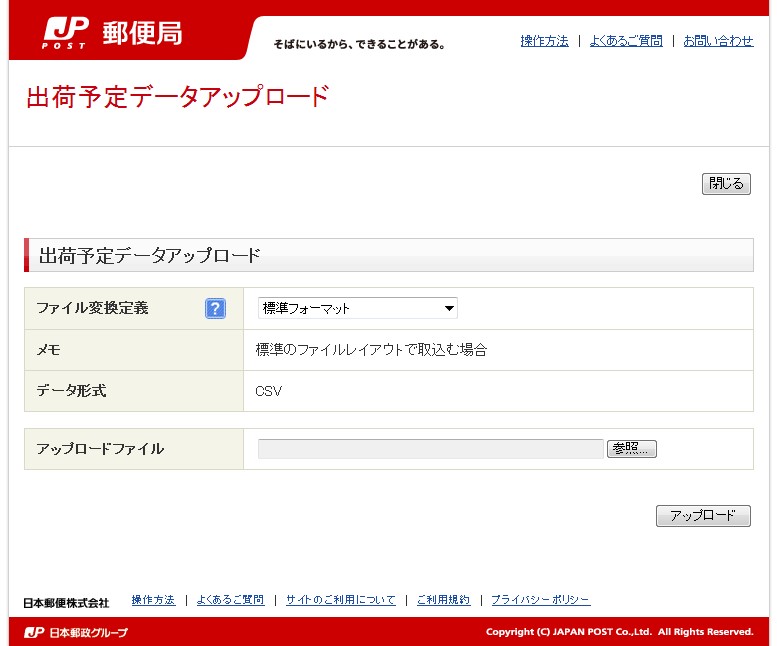Click the red 出荷予定データアップロード page heading
This screenshot has height=646, width=777.
pyautogui.click(x=177, y=97)
